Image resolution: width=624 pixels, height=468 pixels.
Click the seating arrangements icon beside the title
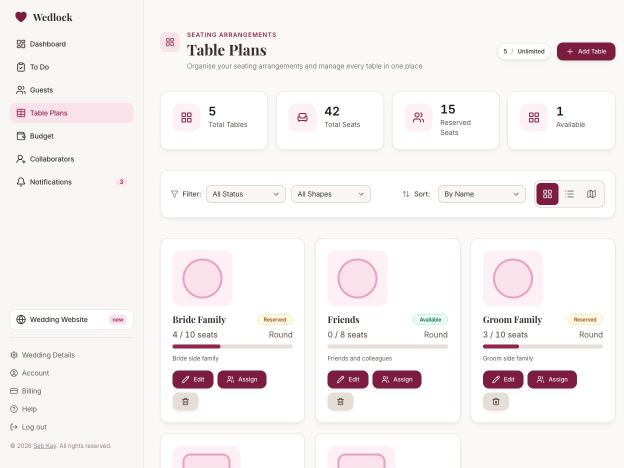[x=170, y=42]
